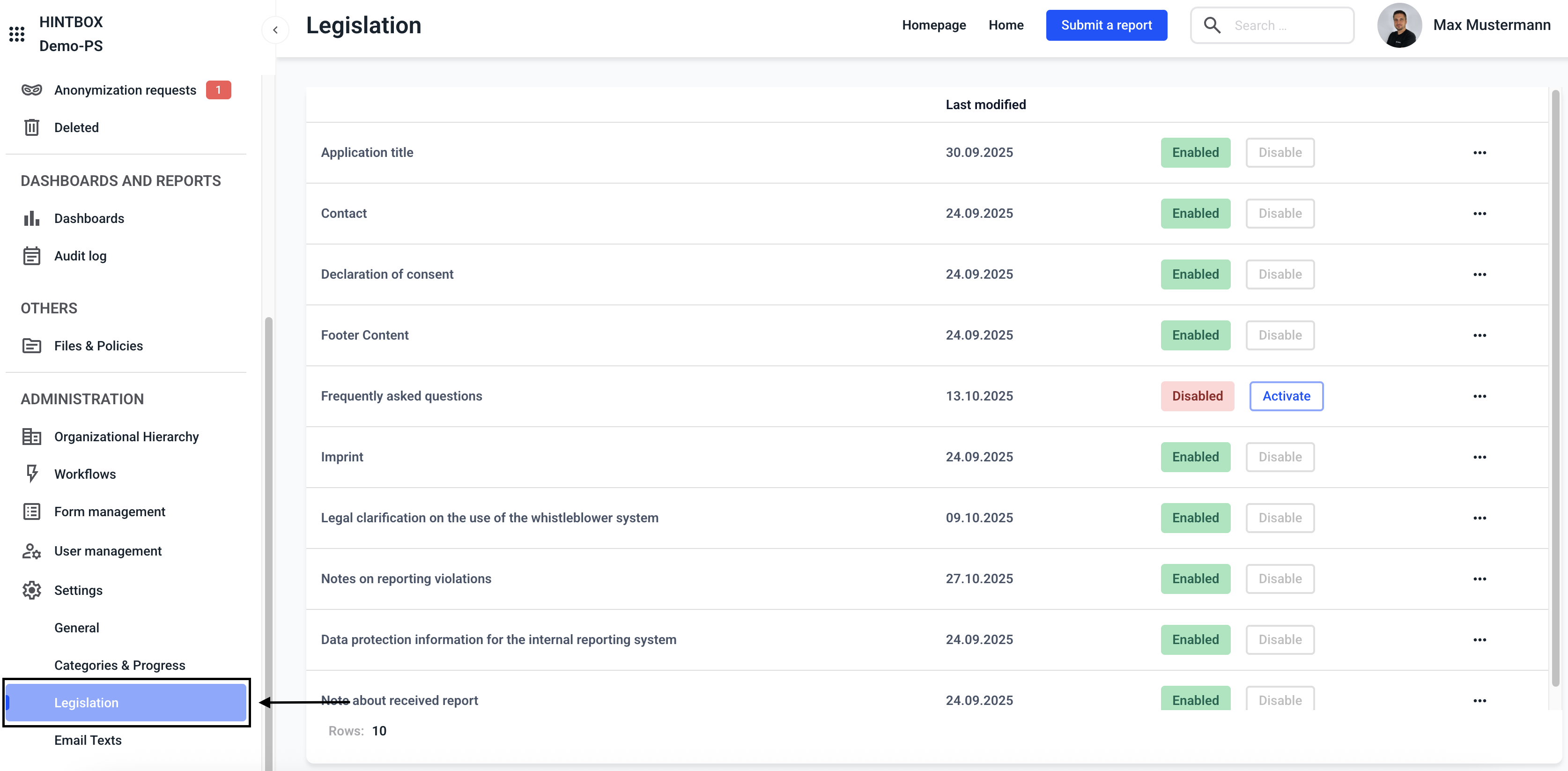Viewport: 1568px width, 771px height.
Task: Open three-dot menu for Contact row
Action: tap(1479, 213)
